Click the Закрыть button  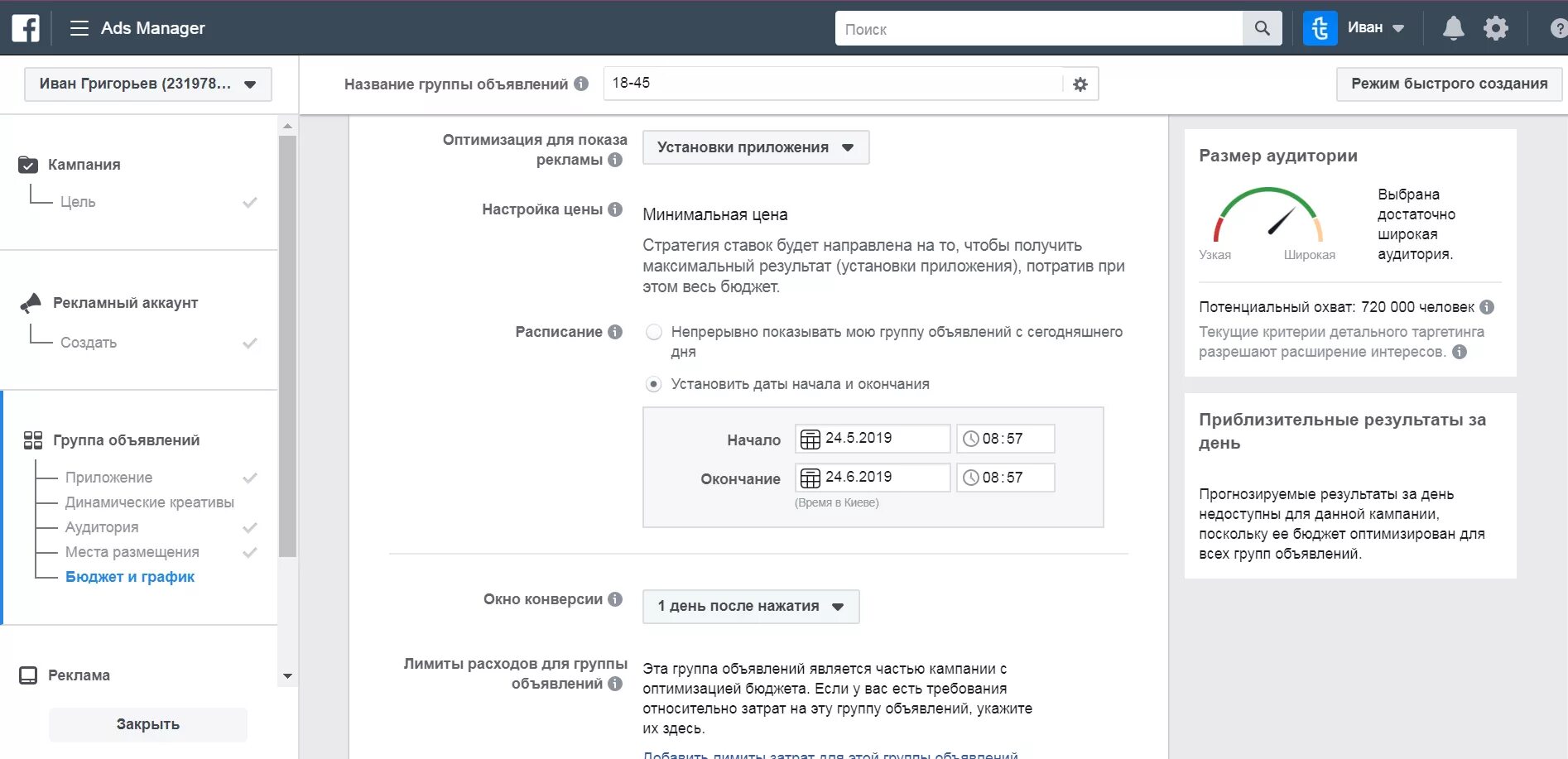point(148,724)
